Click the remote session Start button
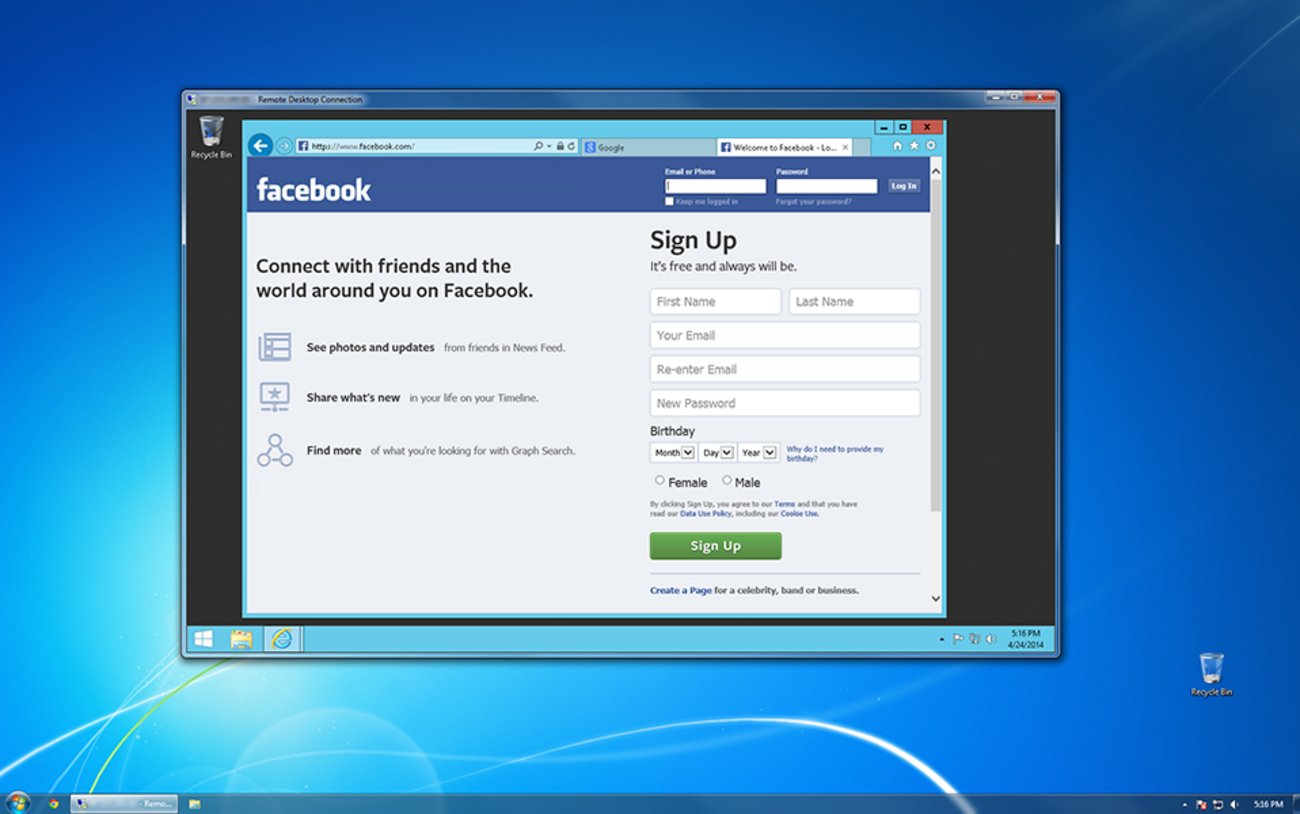 pos(203,639)
